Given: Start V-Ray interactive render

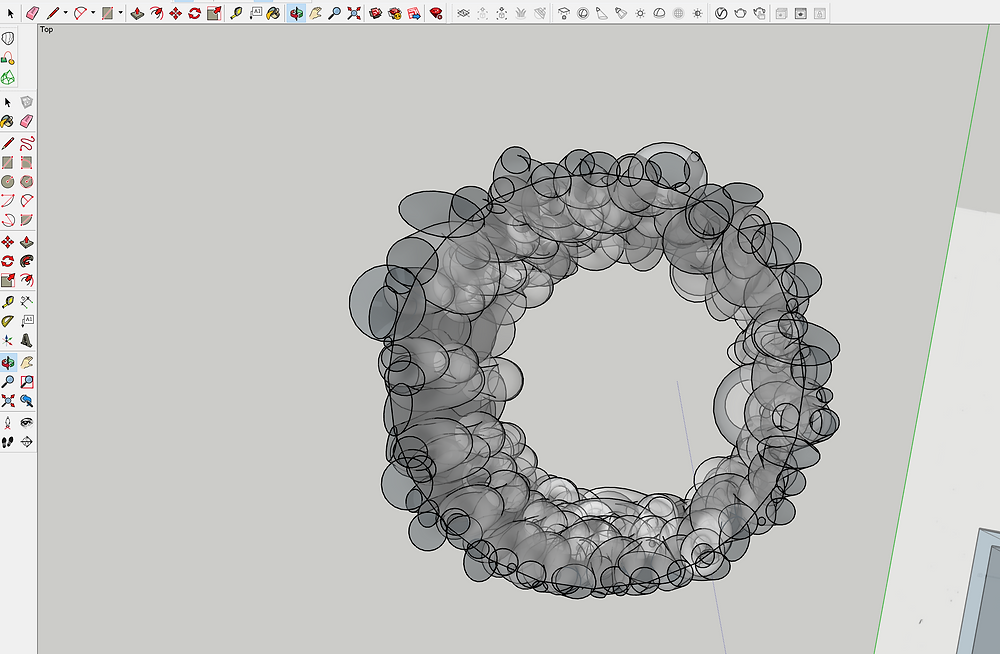Looking at the screenshot, I should click(x=760, y=13).
